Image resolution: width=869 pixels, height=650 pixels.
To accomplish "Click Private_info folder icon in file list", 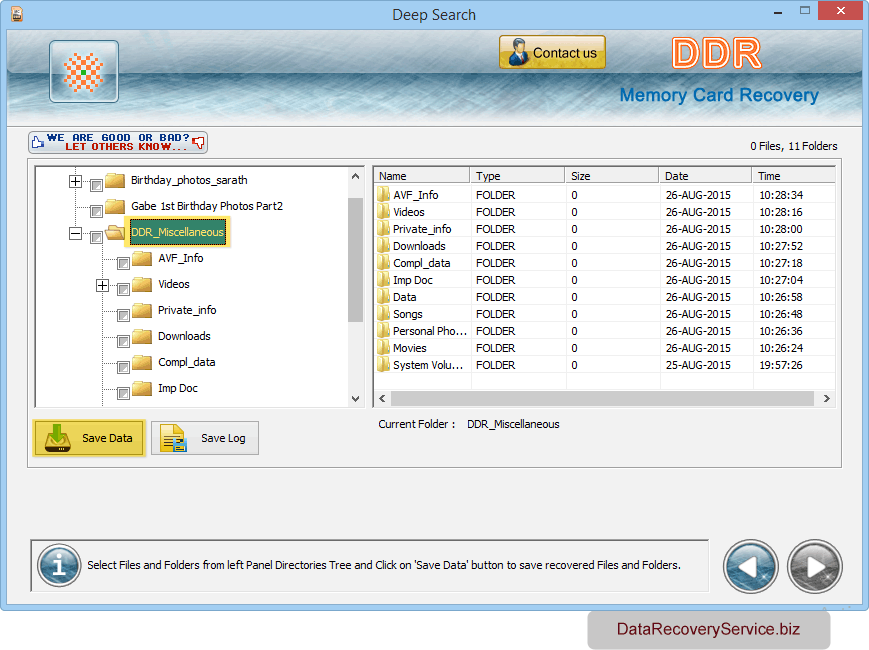I will tap(383, 229).
